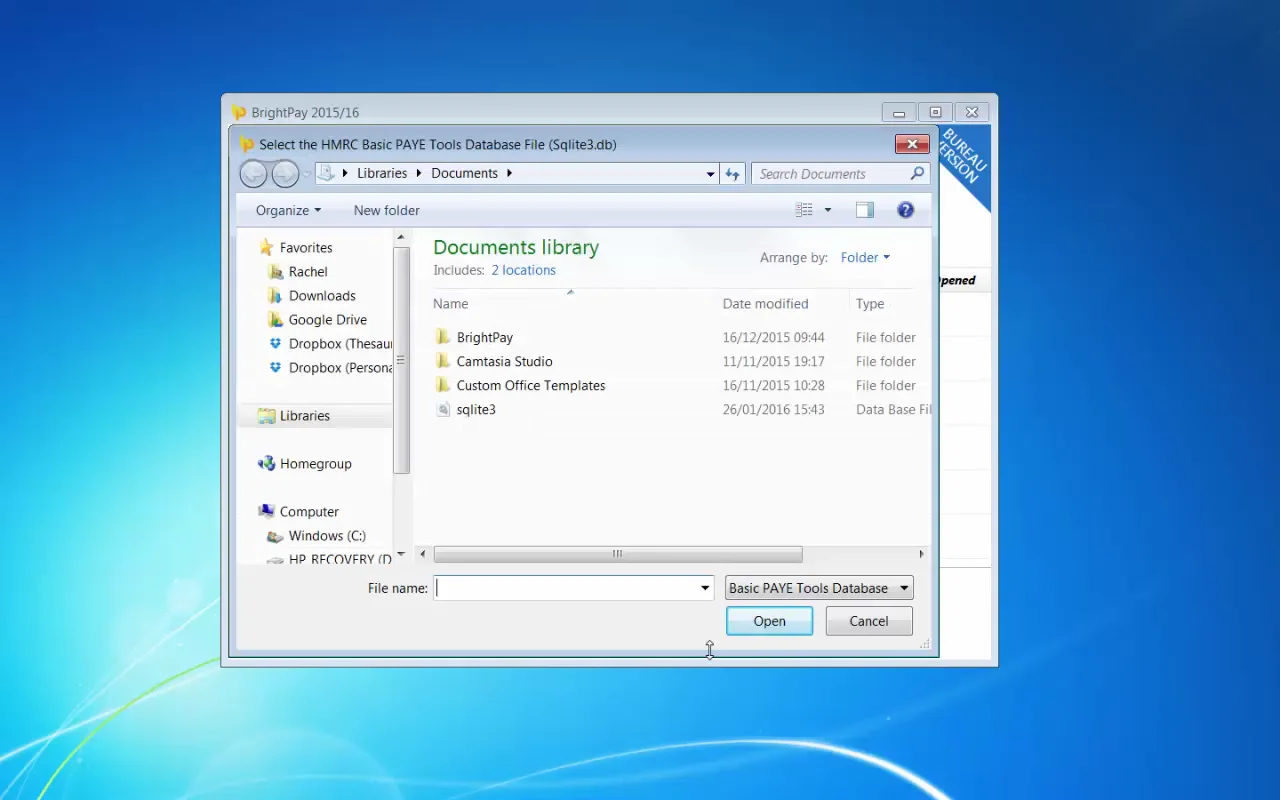Click the Help question mark icon
Viewport: 1280px width, 800px height.
pos(905,210)
